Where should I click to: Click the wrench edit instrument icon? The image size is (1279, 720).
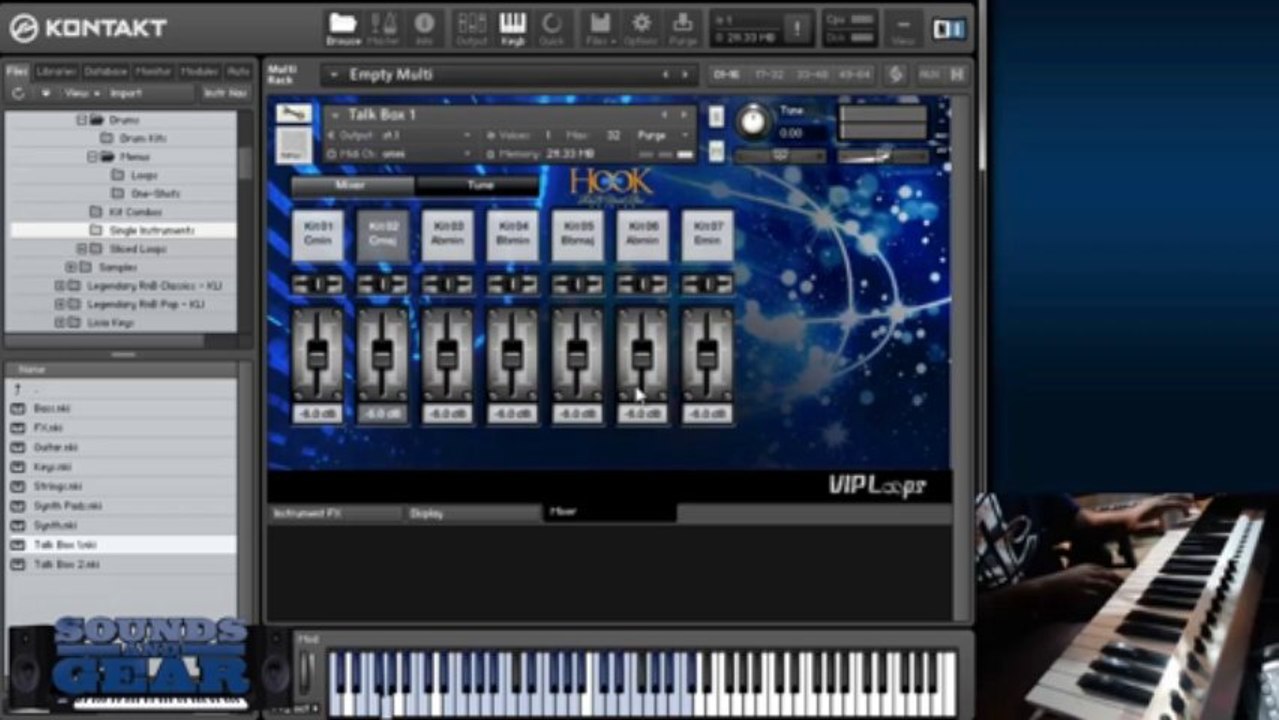pos(293,113)
